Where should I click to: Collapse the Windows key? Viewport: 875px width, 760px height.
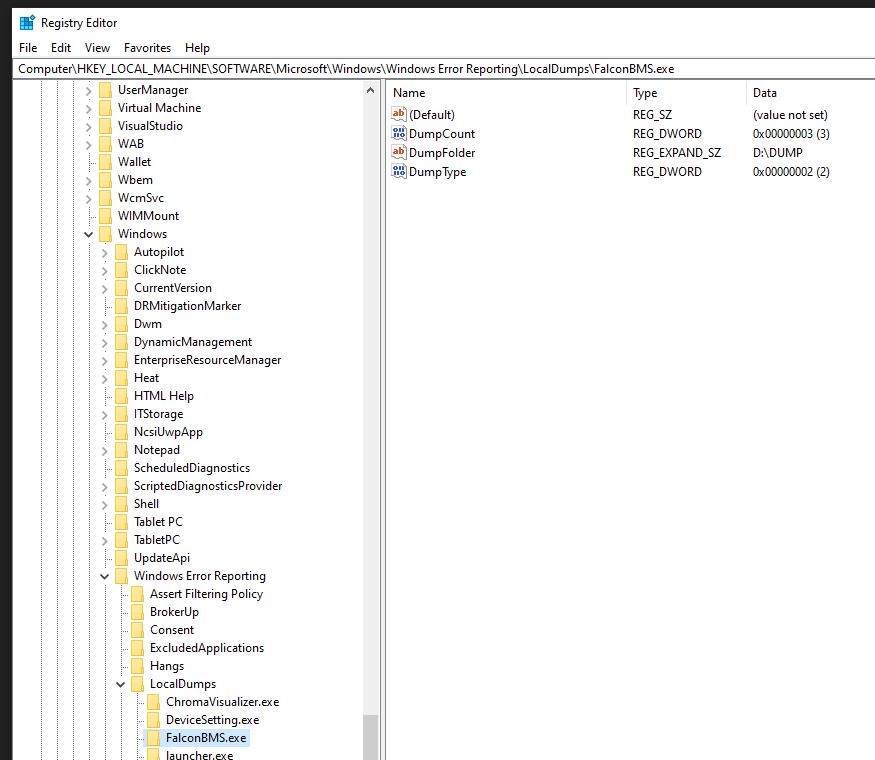pyautogui.click(x=88, y=234)
